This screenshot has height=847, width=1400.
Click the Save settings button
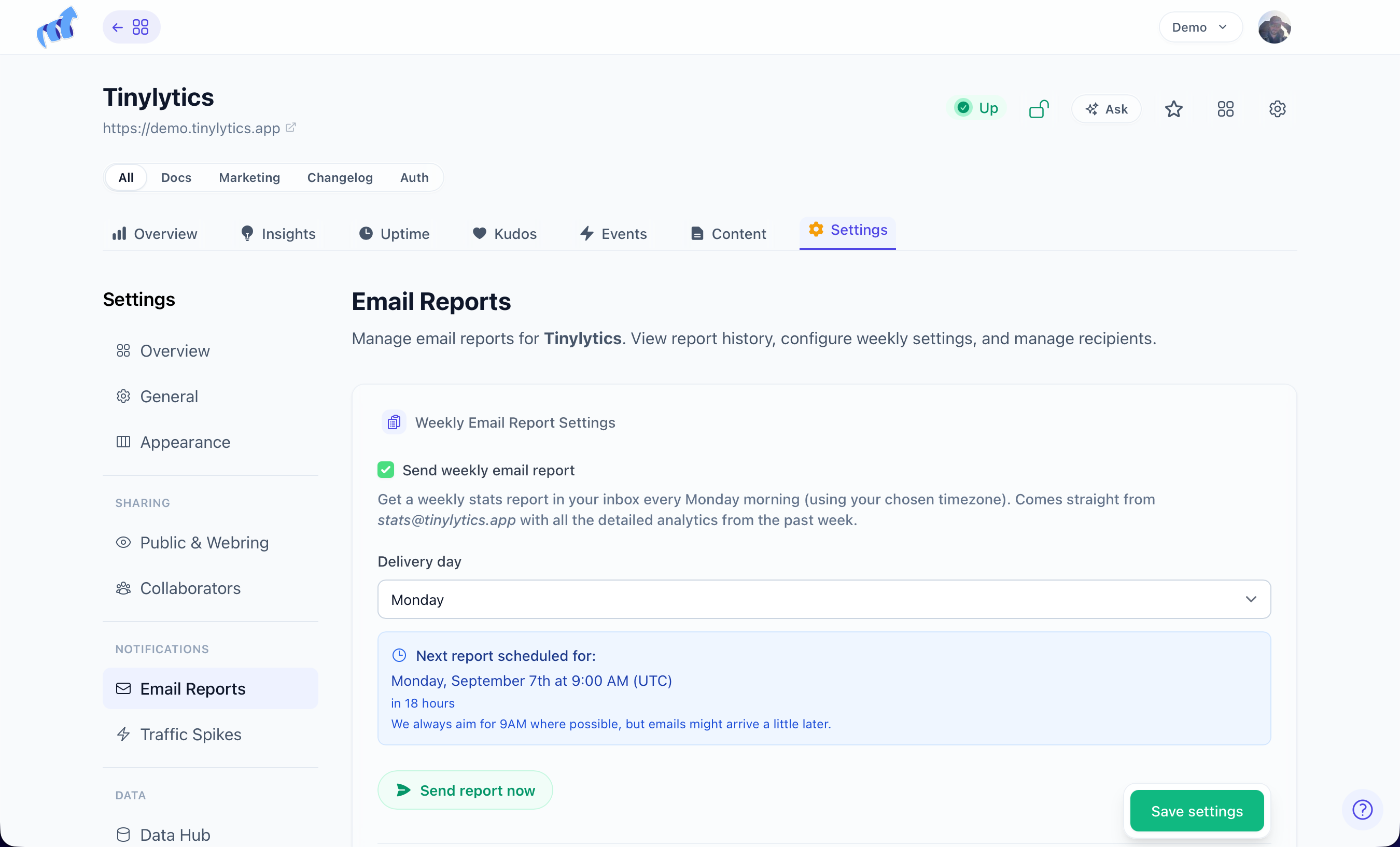coord(1197,811)
